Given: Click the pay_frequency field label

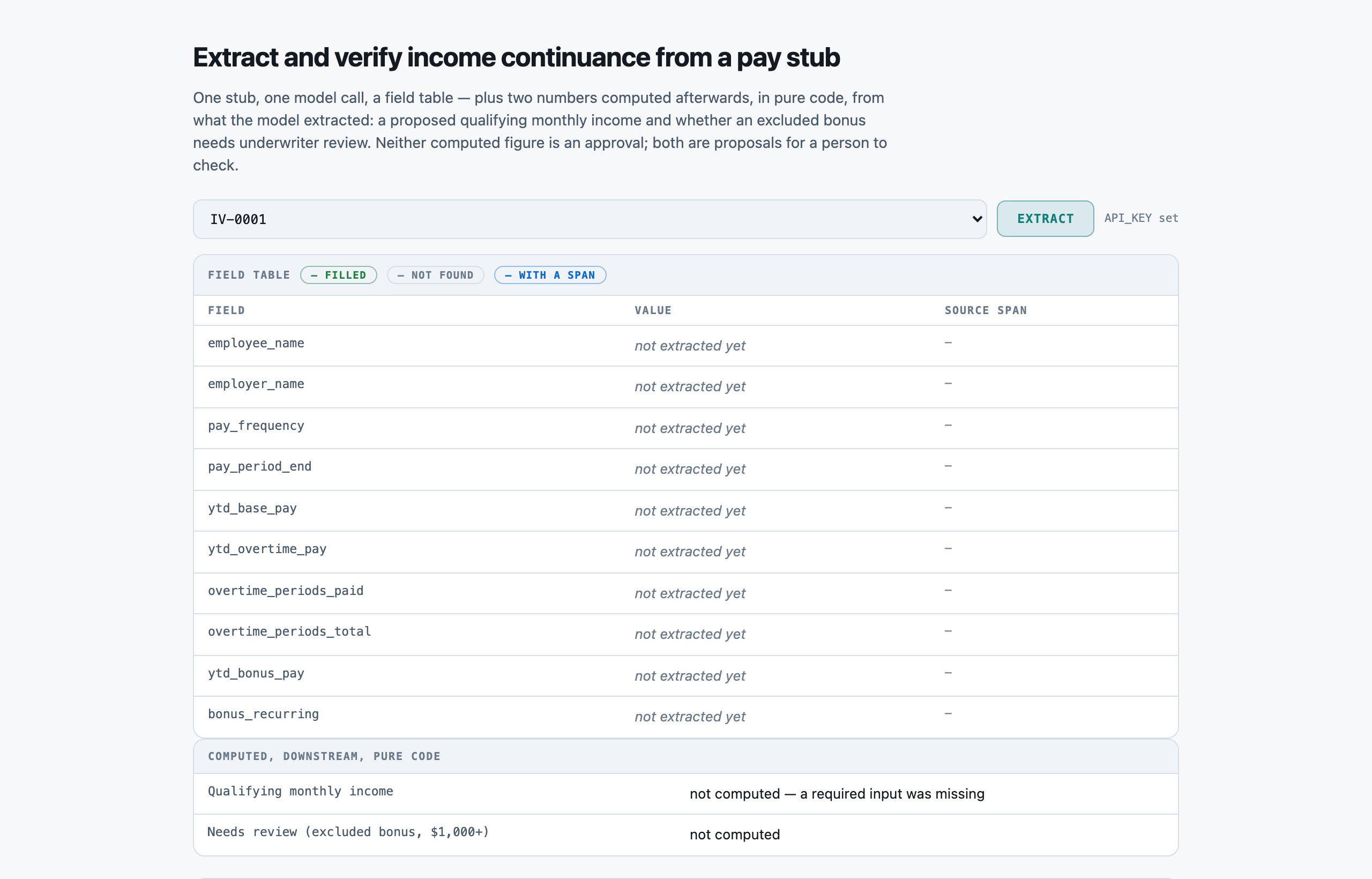Looking at the screenshot, I should 256,426.
